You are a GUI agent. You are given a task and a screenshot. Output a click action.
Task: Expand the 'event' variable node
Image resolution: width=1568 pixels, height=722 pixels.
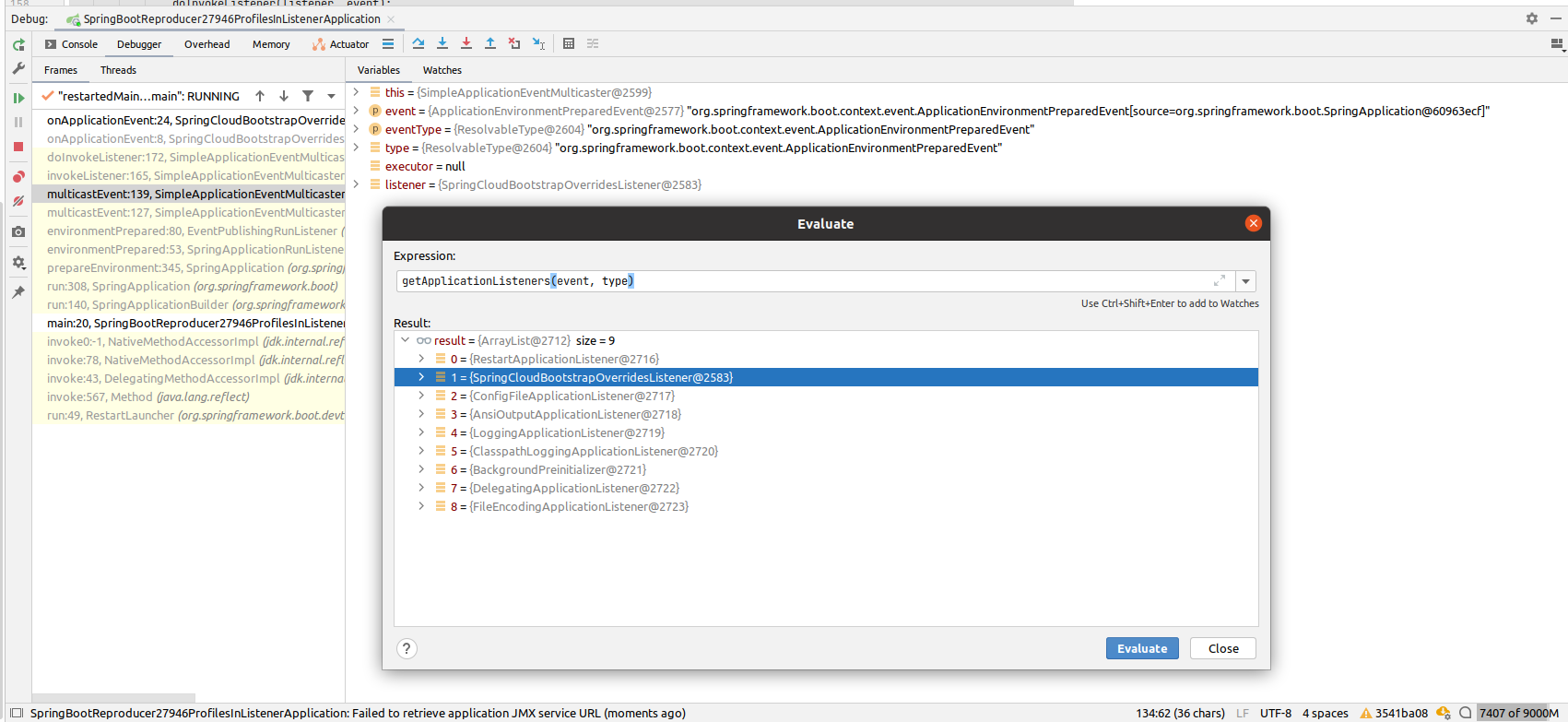(356, 111)
